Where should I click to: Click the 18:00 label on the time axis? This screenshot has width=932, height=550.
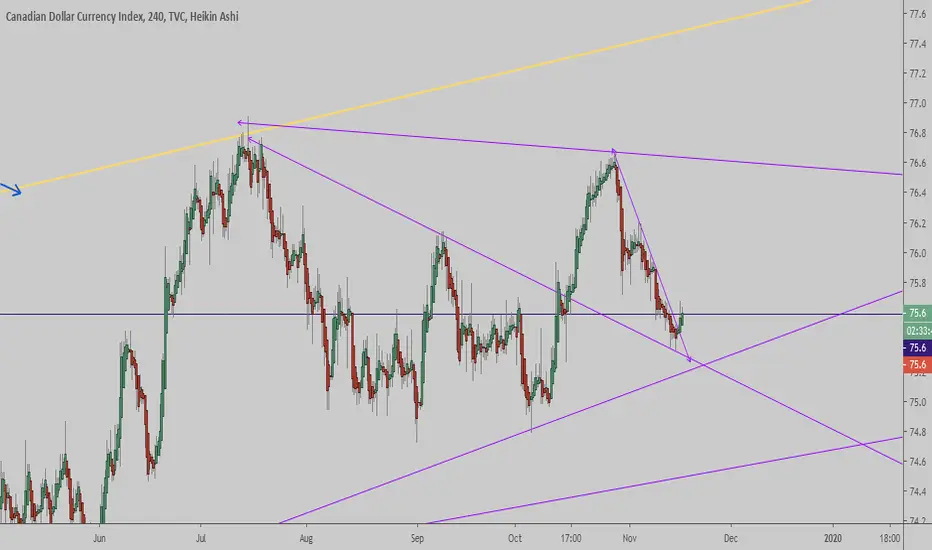(890, 538)
